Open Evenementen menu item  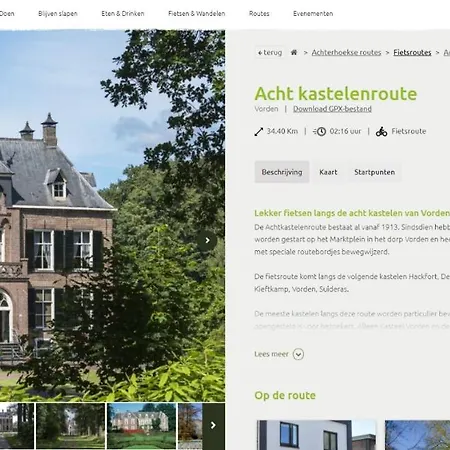313,14
